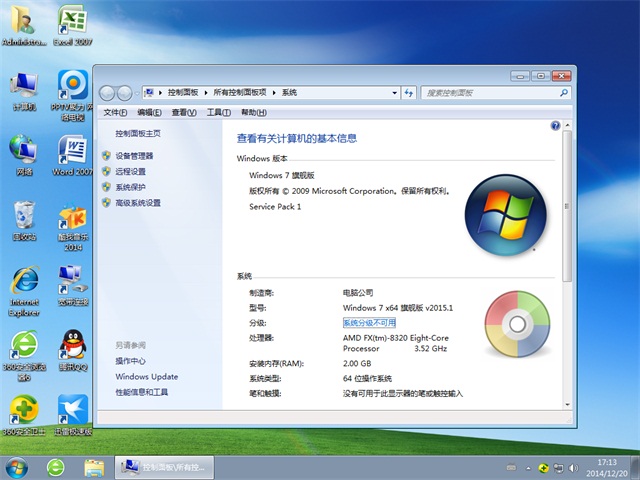Viewport: 640px width, 480px height.
Task: Click the taskbar clock showing 17:13
Action: point(607,468)
